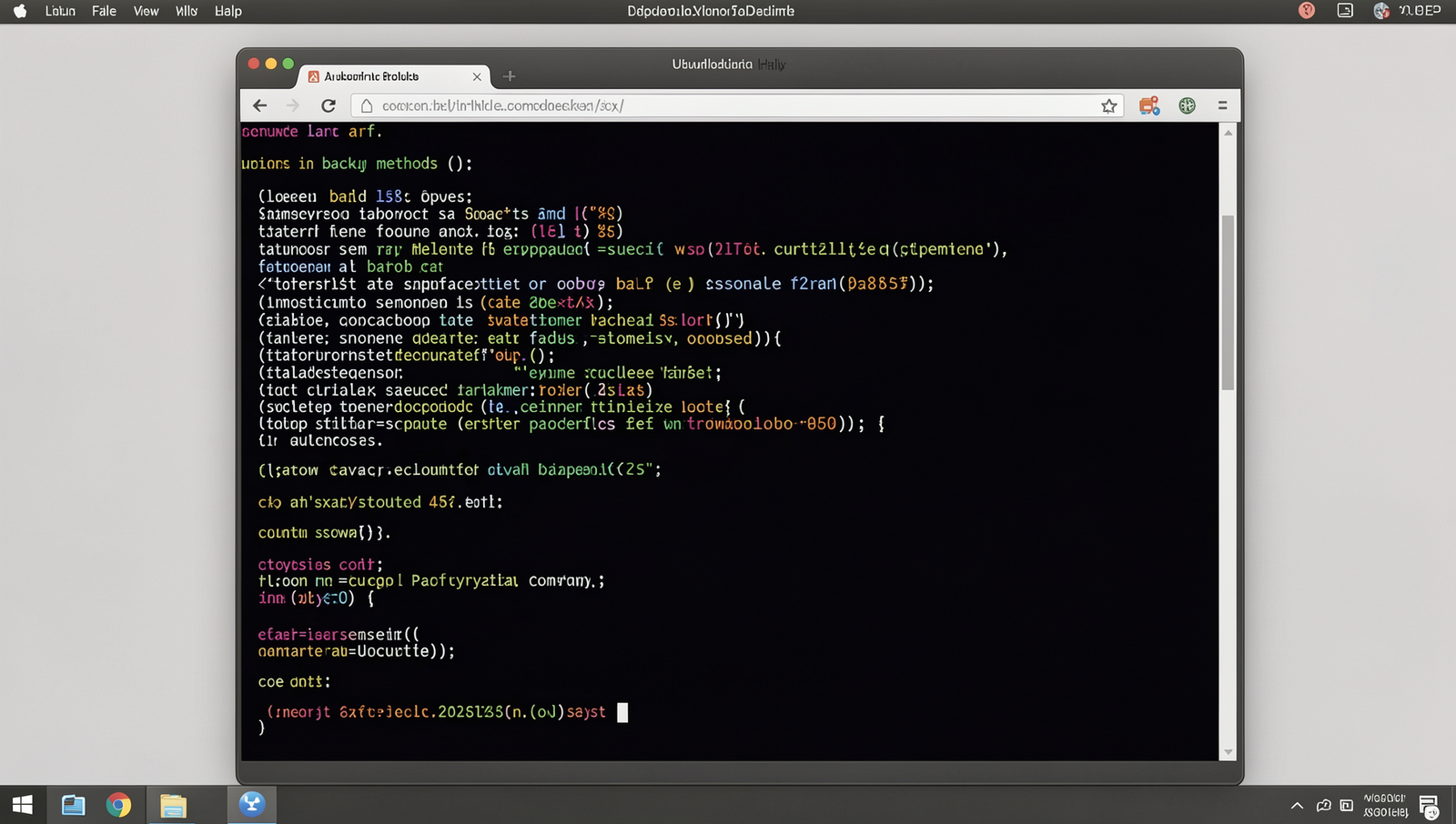This screenshot has width=1456, height=824.
Task: Close the current browser tab
Action: point(477,76)
